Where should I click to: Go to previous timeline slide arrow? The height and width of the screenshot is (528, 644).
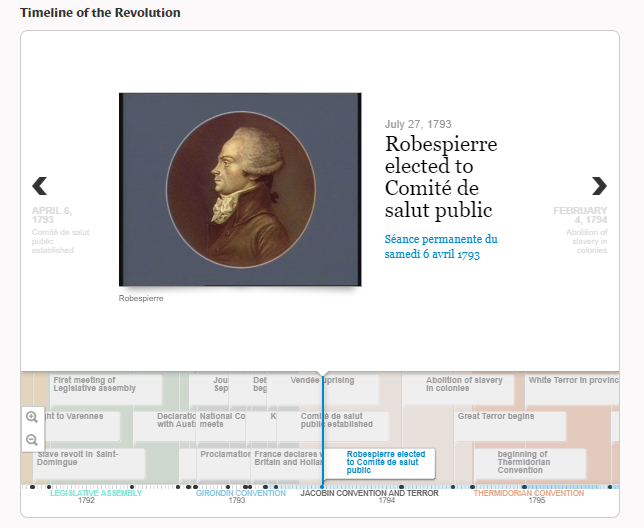click(x=39, y=186)
